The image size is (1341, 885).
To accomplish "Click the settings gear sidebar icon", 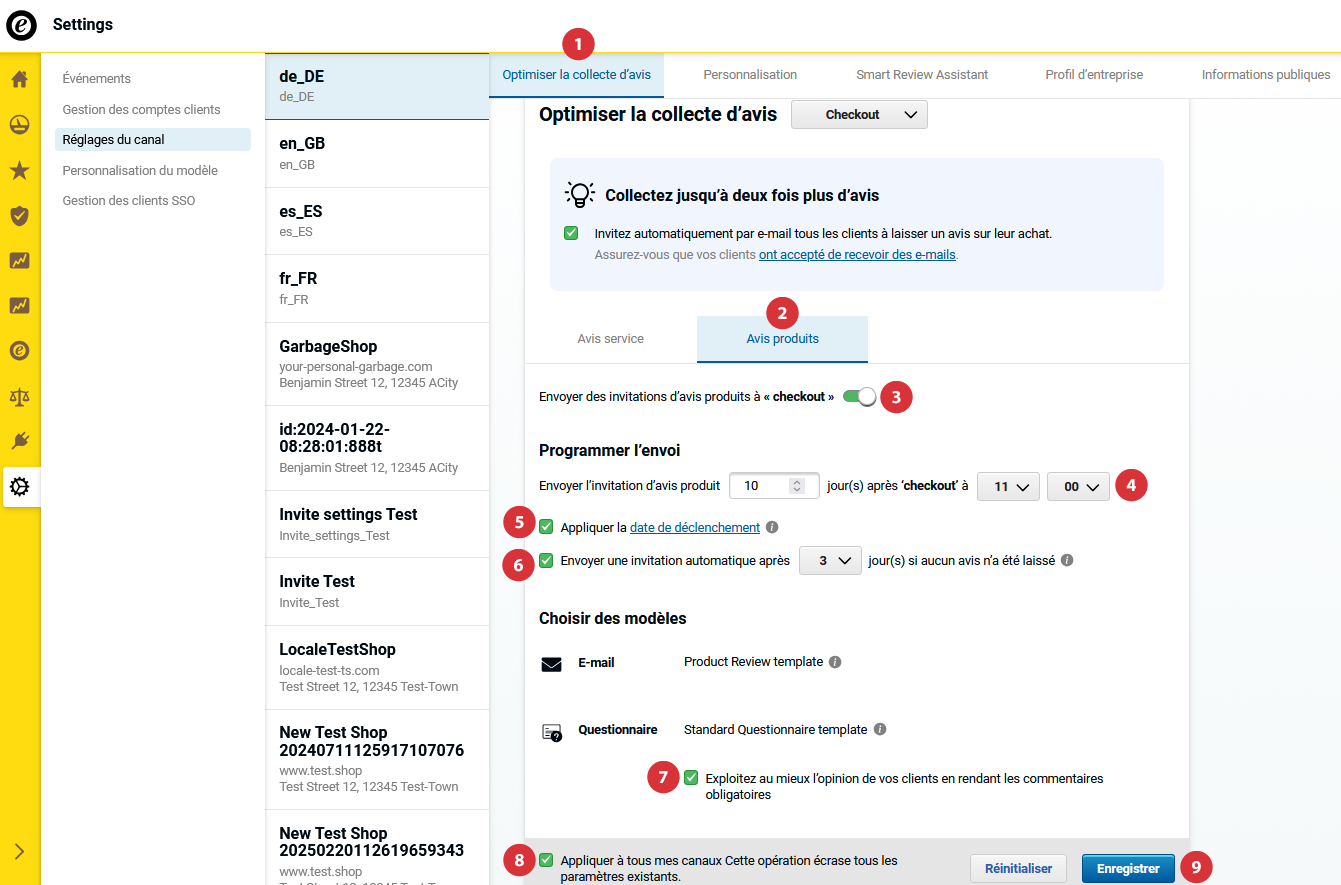I will (20, 487).
